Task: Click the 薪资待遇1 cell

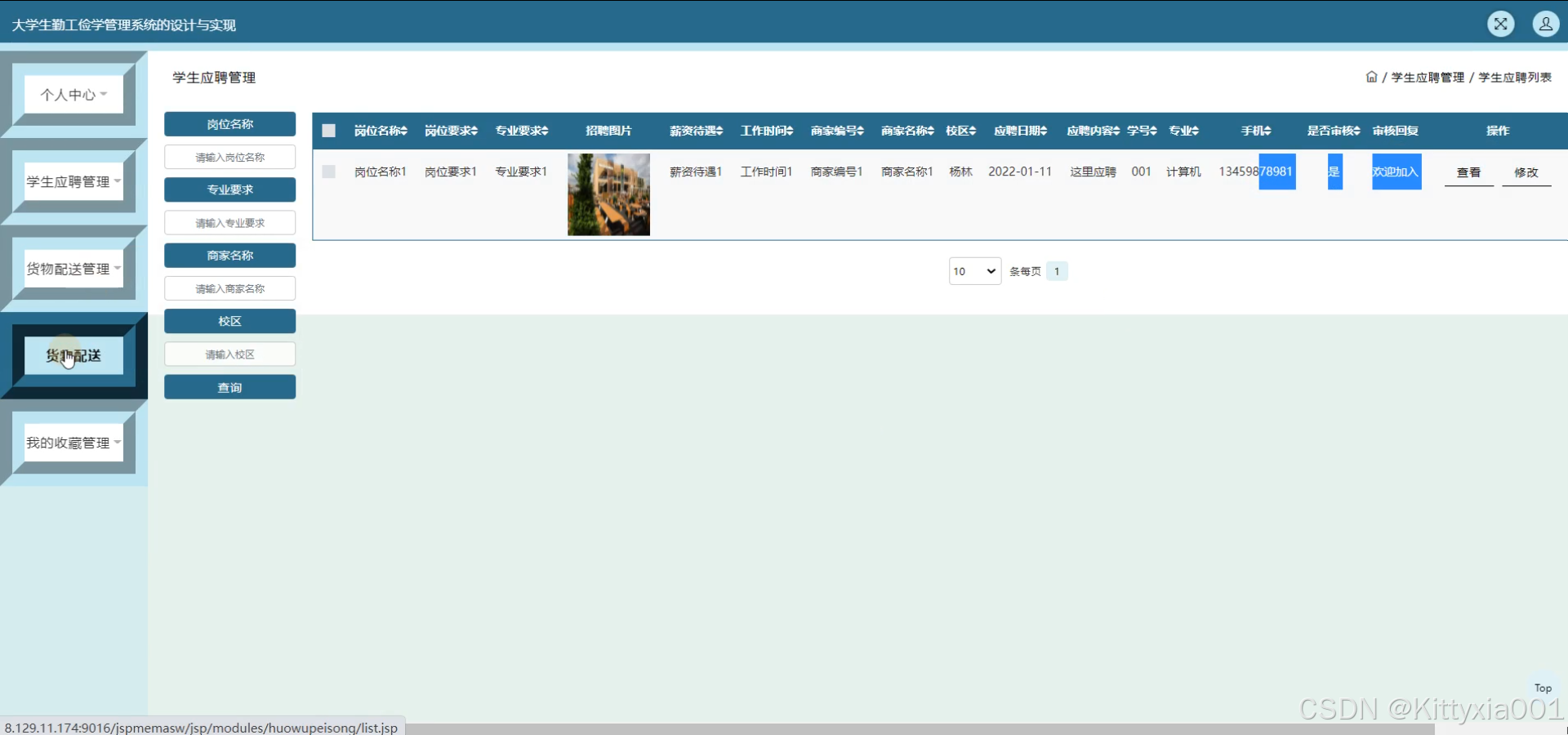Action: click(696, 171)
